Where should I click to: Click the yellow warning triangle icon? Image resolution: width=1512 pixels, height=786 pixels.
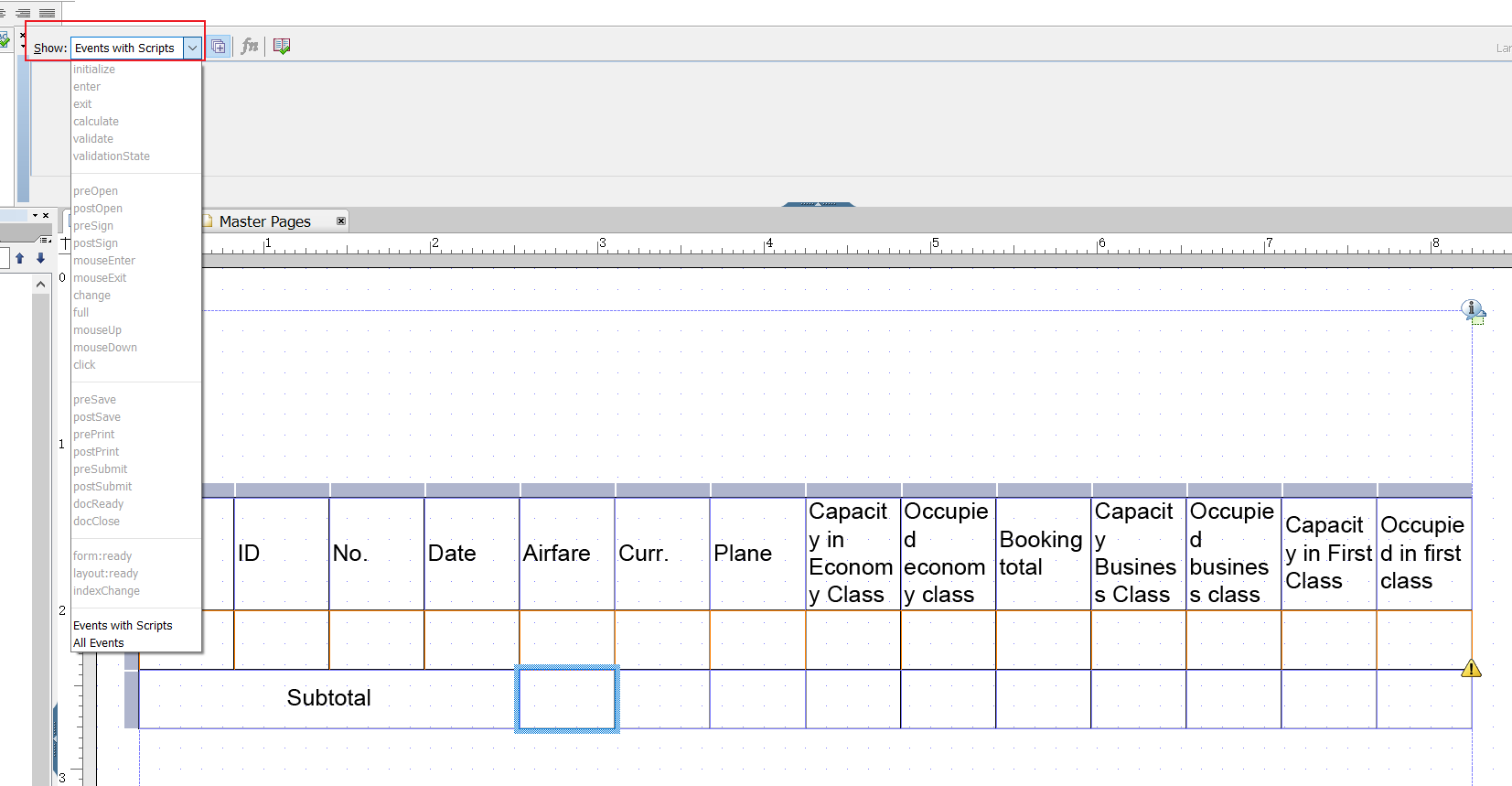click(1471, 669)
